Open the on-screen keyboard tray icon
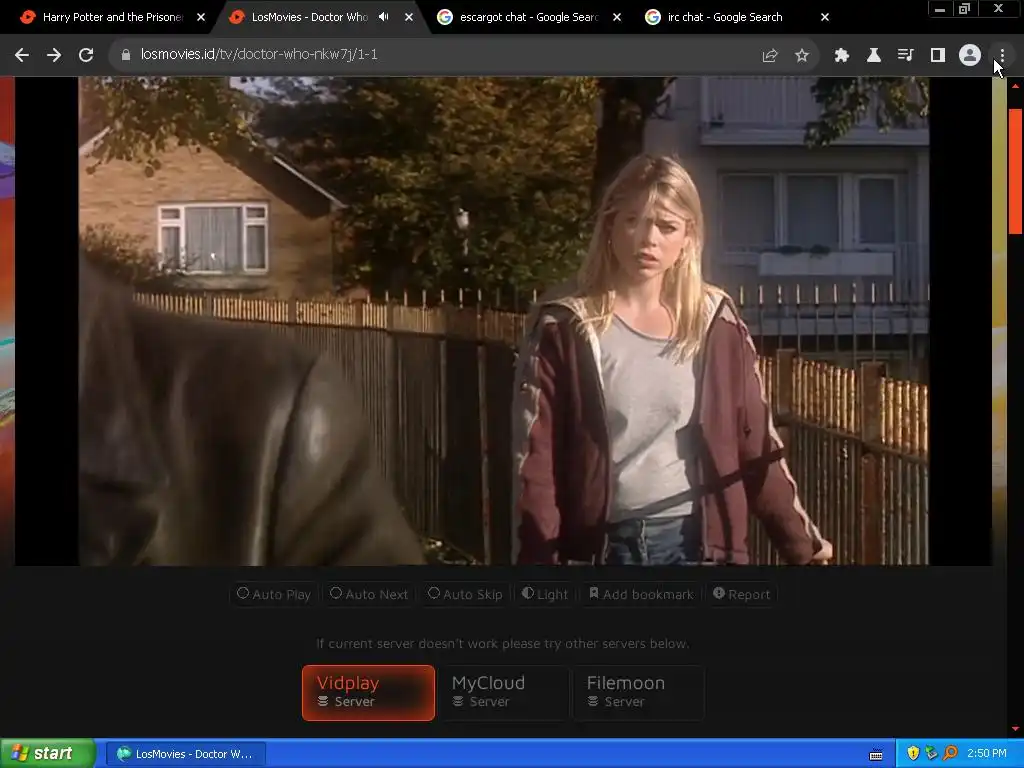 coord(876,754)
